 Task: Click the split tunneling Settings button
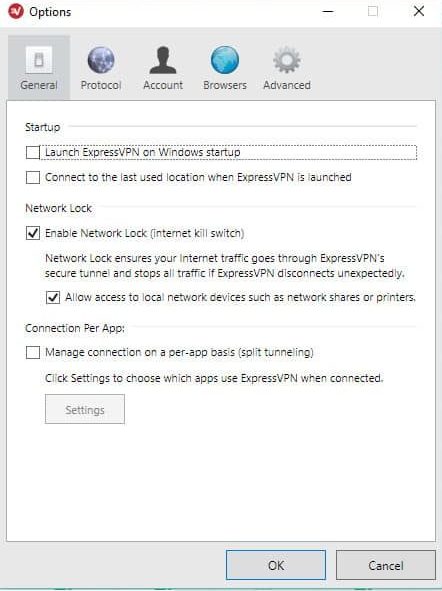[85, 409]
